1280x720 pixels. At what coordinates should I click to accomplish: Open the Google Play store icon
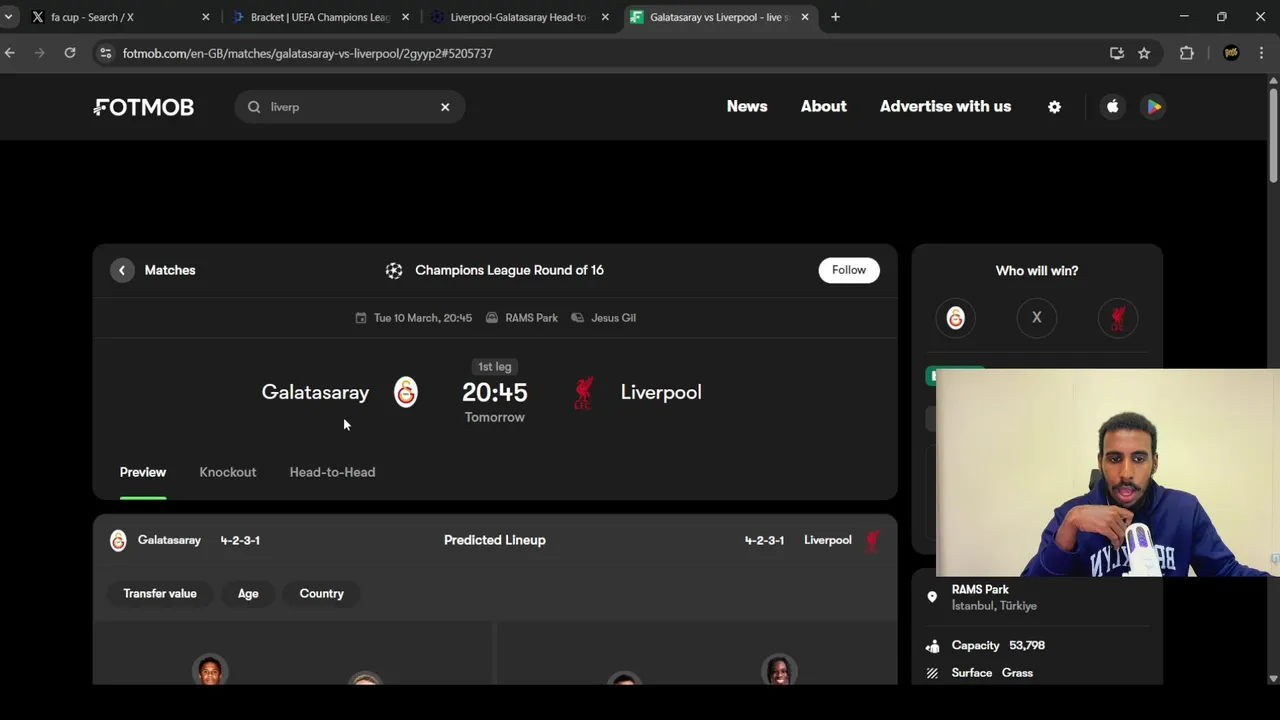pos(1154,107)
